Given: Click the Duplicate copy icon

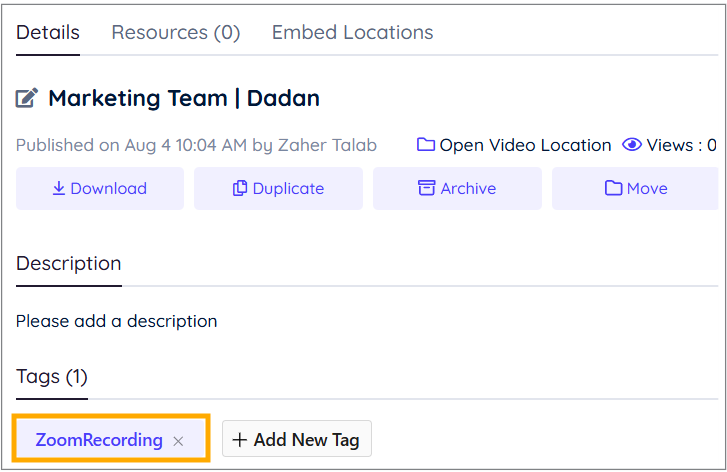Looking at the screenshot, I should tap(240, 188).
